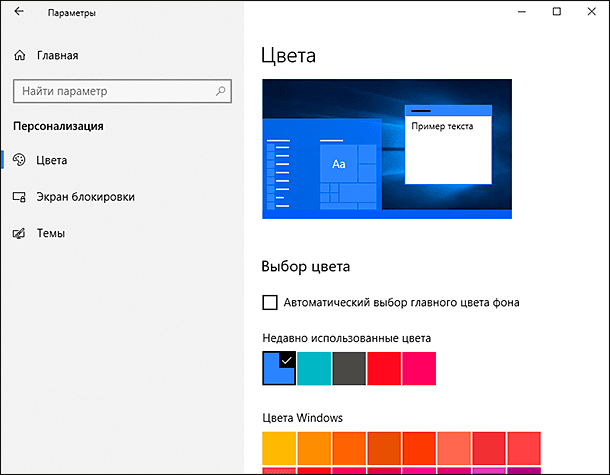
Task: Click the Цвета page title
Action: point(288,55)
